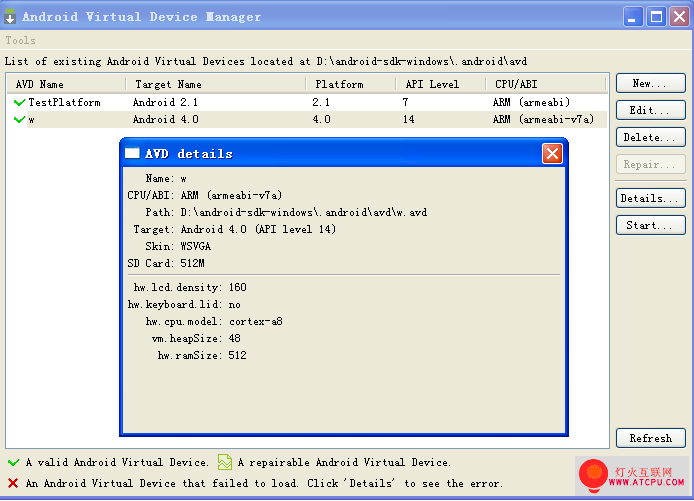
Task: Click API level 14 cell
Action: coord(409,119)
